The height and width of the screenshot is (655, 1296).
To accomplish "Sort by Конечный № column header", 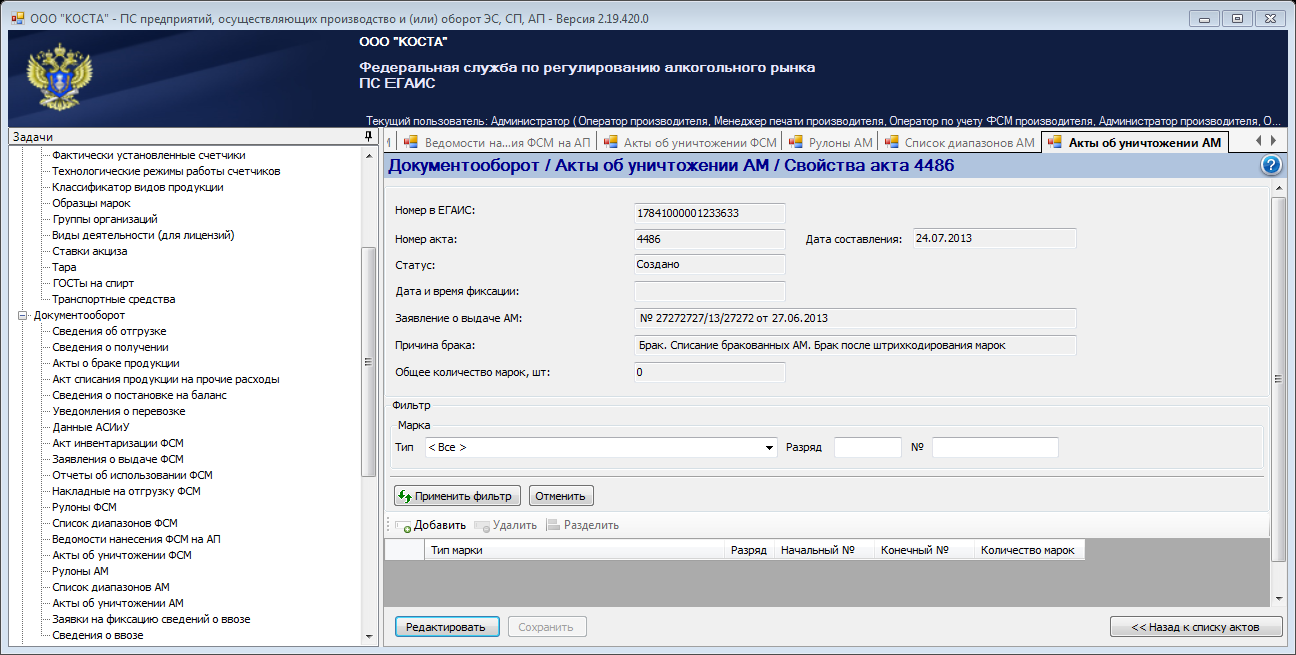I will (x=924, y=550).
